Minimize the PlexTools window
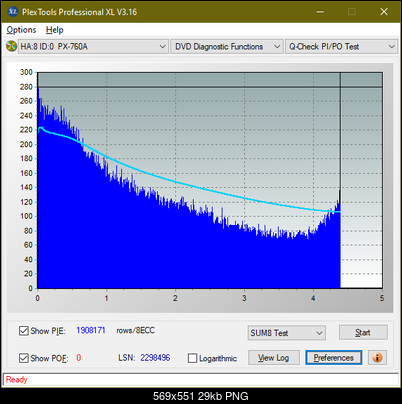402x404 pixels. (320, 12)
